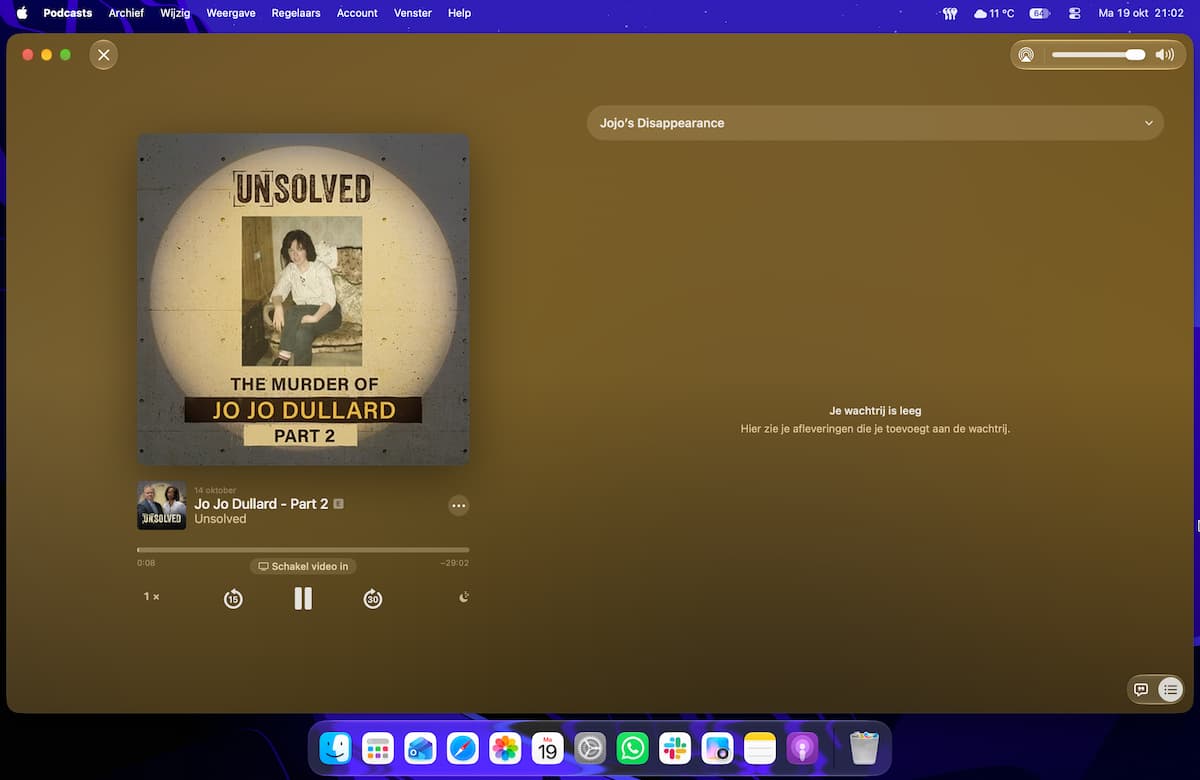Open the three-dot more options menu
Screen dimensions: 1200x780
pyautogui.click(x=458, y=506)
